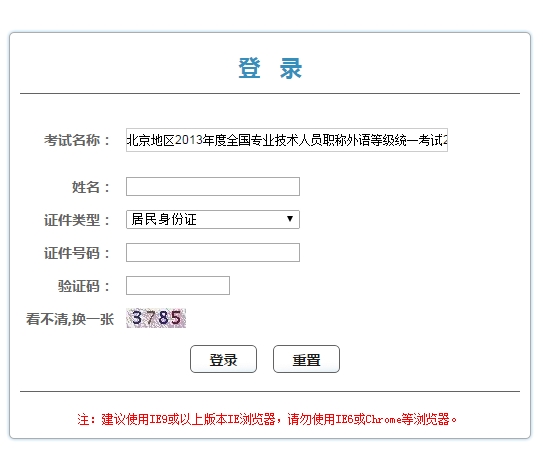Screen dimensions: 543x451
Task: Refresh the 3785 captcha image
Action: (x=156, y=318)
